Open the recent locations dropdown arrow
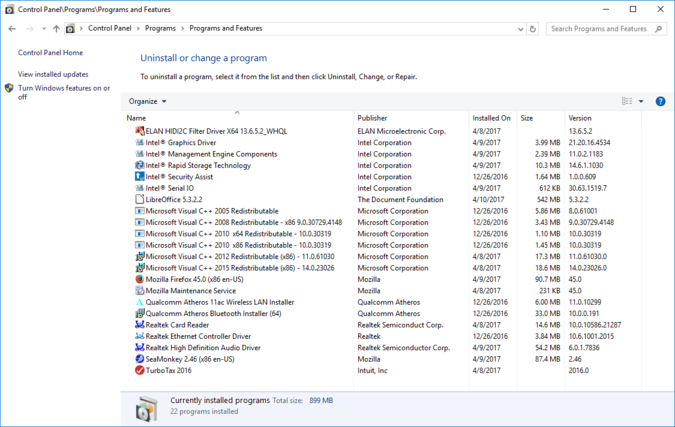The image size is (675, 427). [43, 29]
